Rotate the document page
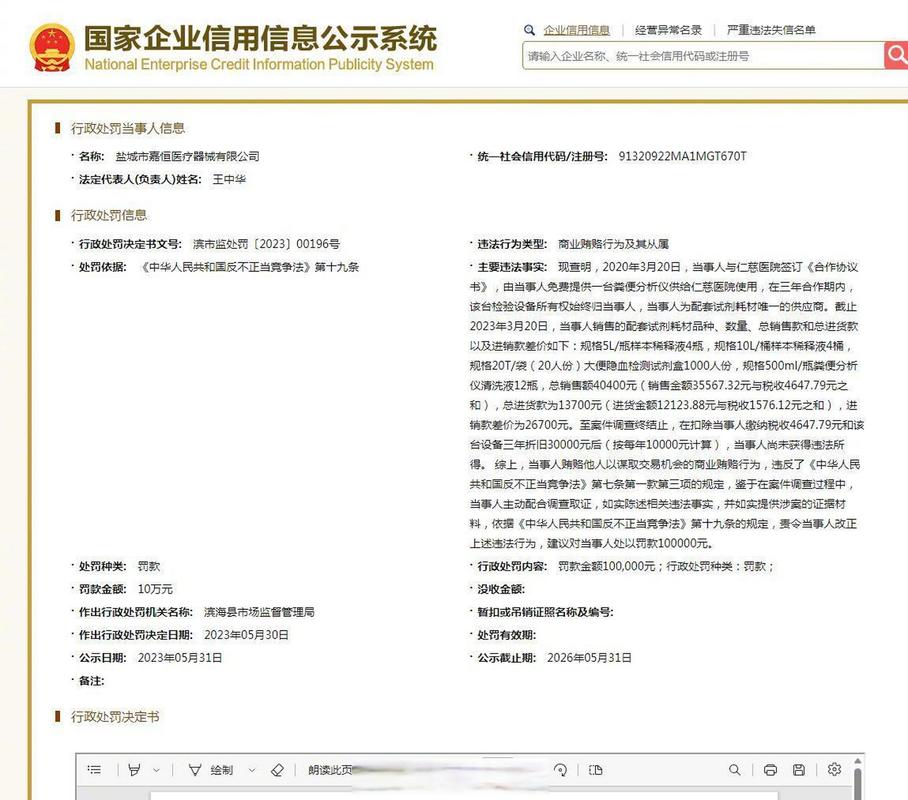908x800 pixels. pyautogui.click(x=561, y=770)
